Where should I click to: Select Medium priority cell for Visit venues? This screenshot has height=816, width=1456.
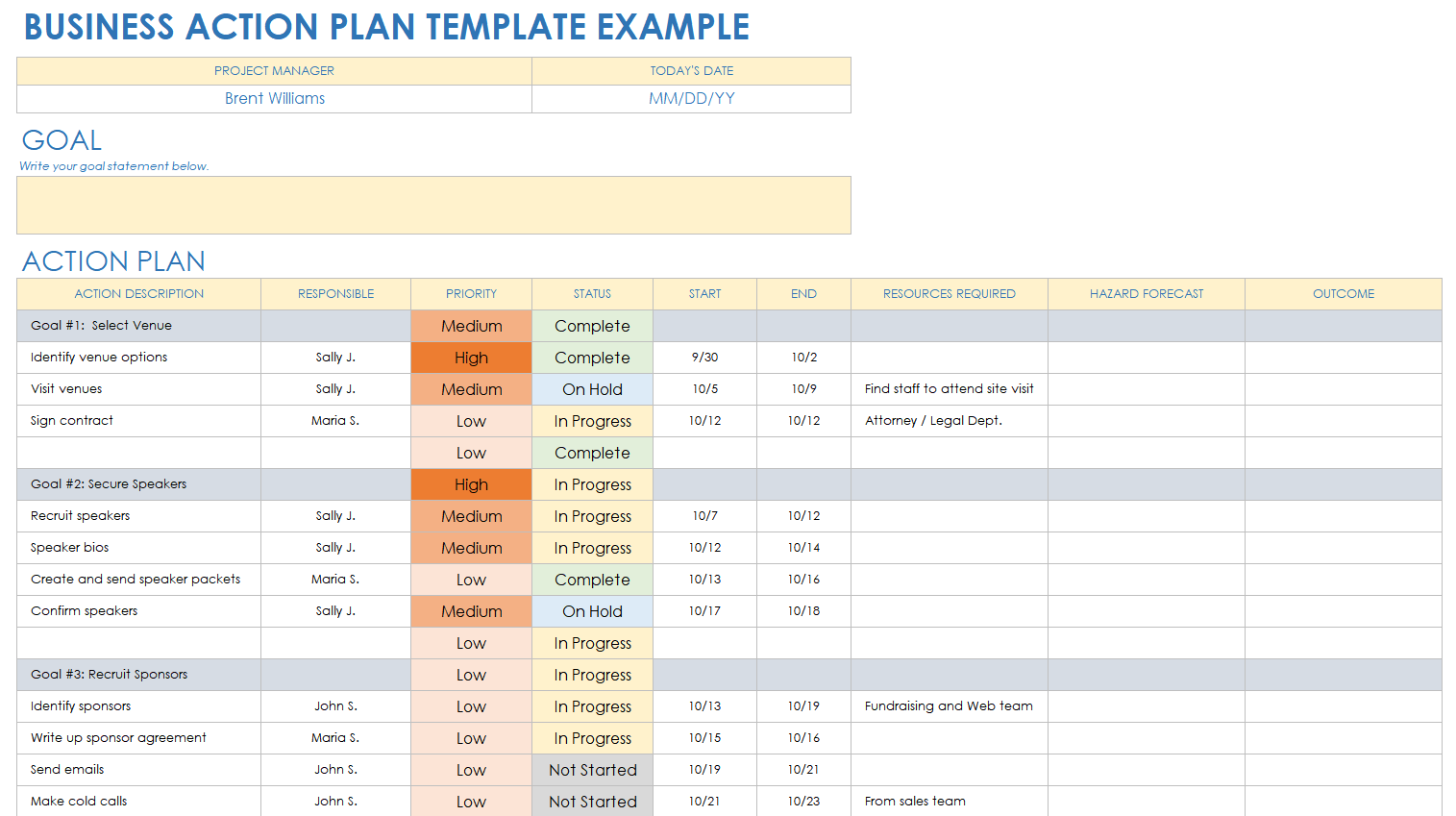tap(471, 389)
